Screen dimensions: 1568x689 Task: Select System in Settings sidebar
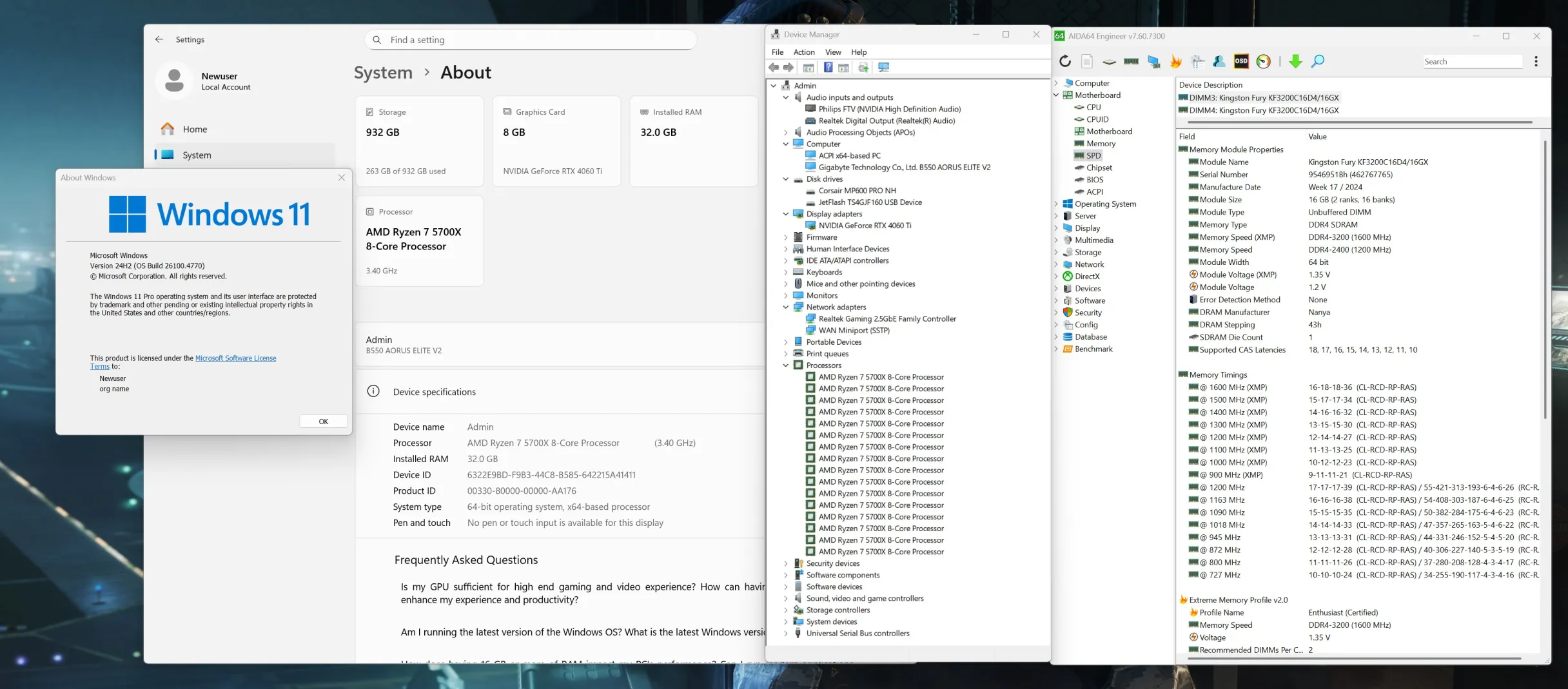[x=245, y=155]
